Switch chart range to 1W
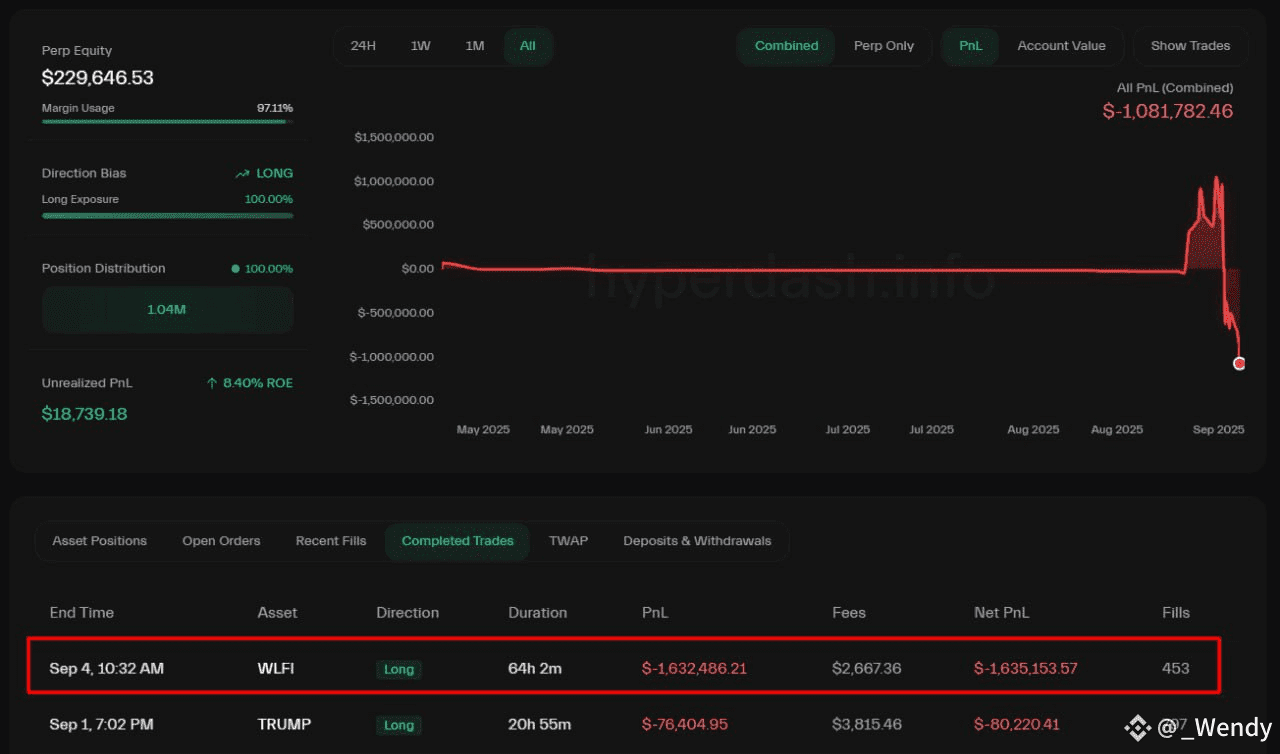1280x754 pixels. 420,46
